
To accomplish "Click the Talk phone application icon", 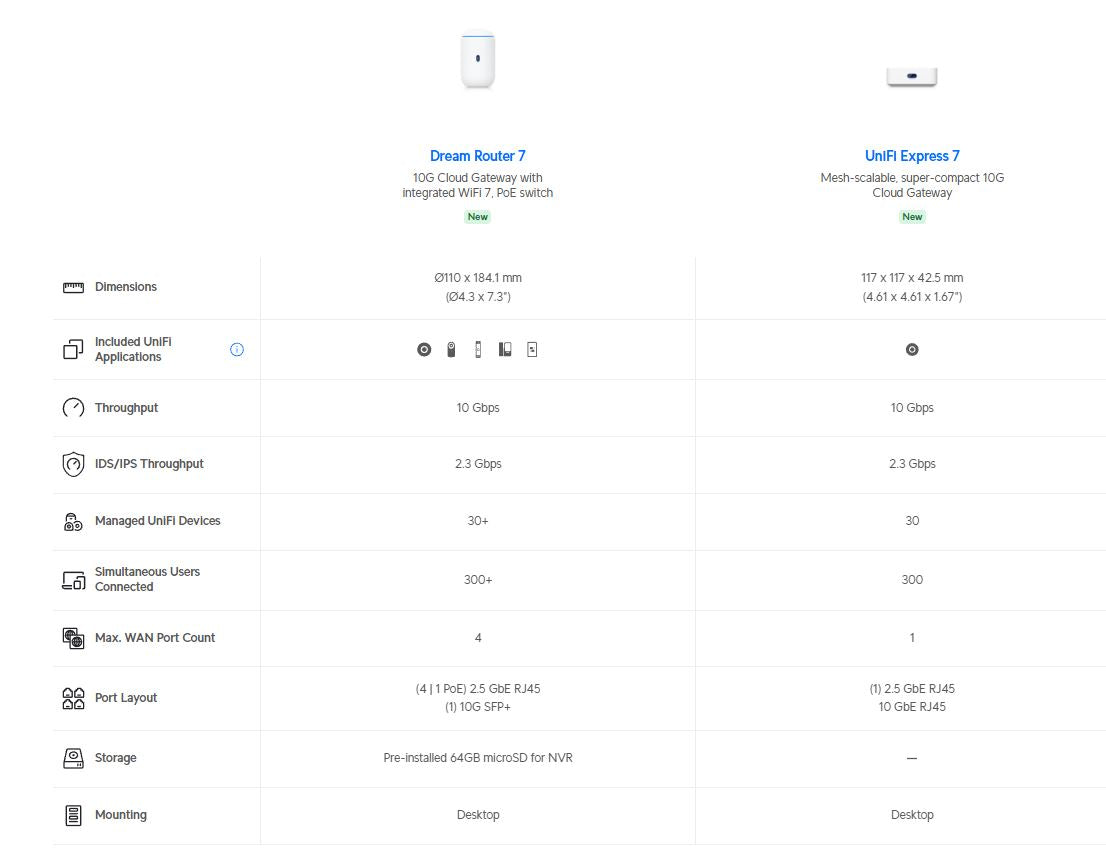I will [505, 350].
